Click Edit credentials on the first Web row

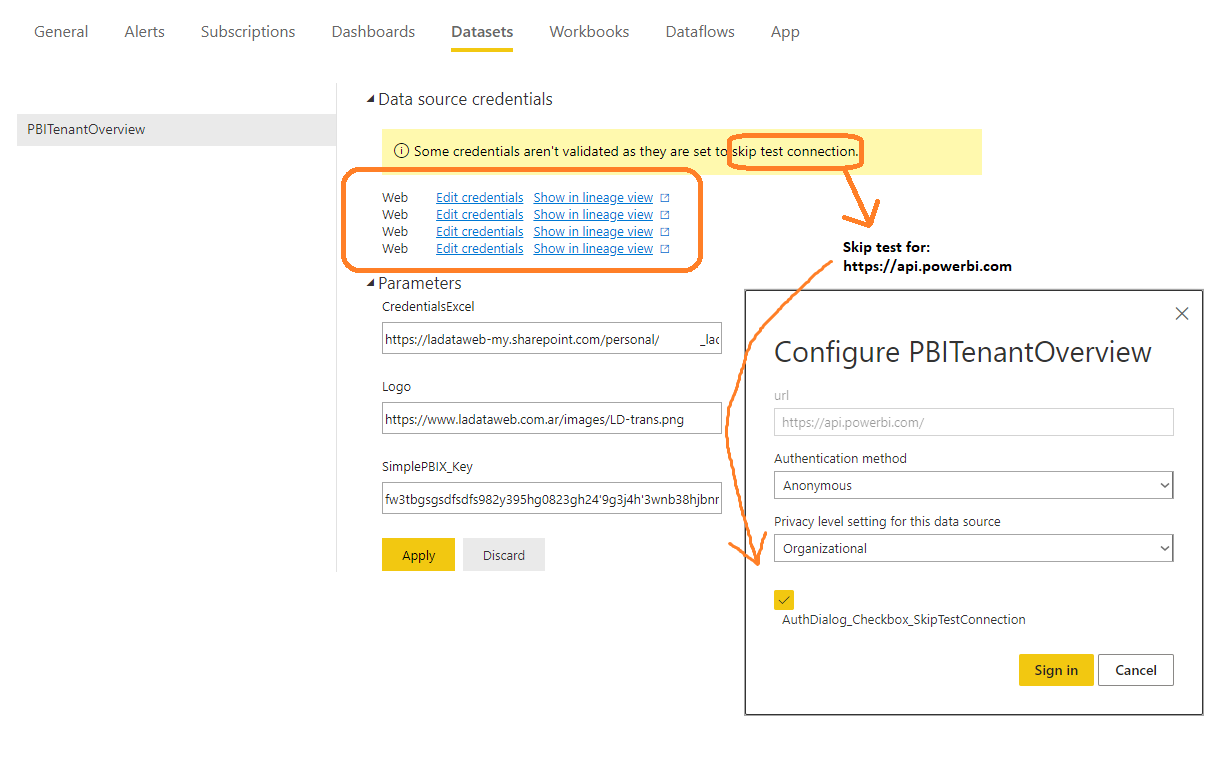click(479, 198)
